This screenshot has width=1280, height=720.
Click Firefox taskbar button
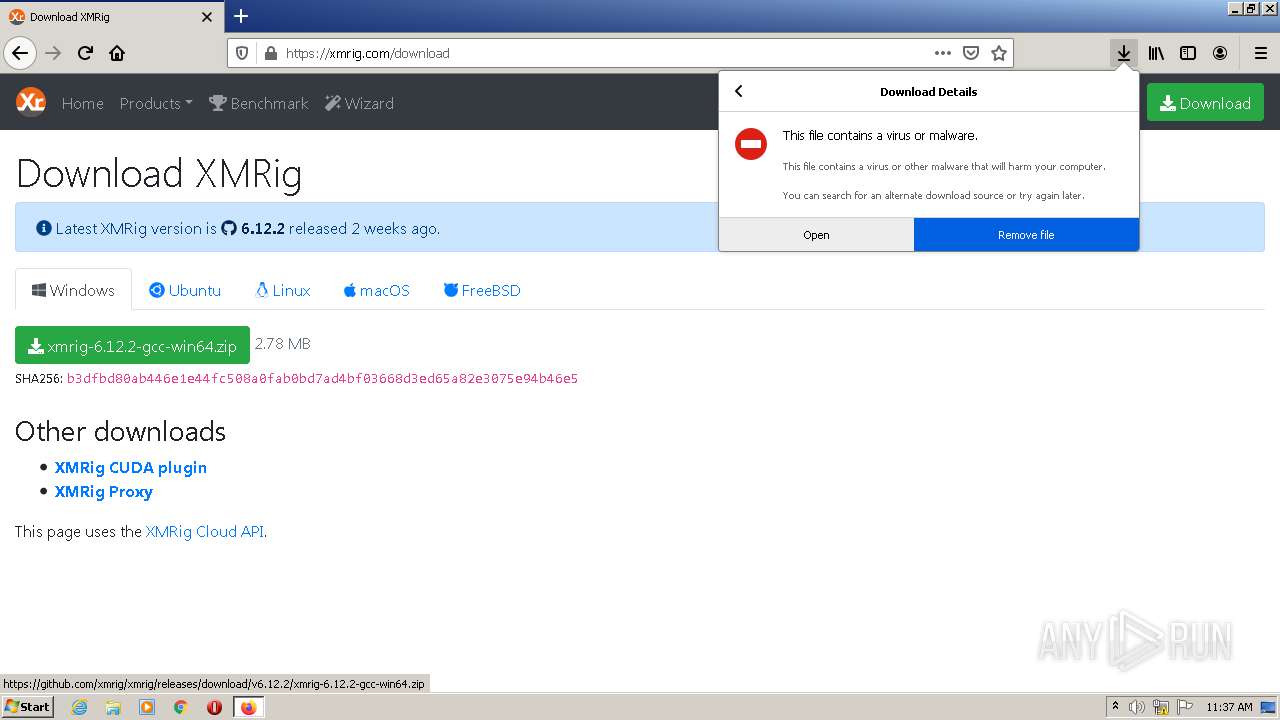(x=248, y=707)
